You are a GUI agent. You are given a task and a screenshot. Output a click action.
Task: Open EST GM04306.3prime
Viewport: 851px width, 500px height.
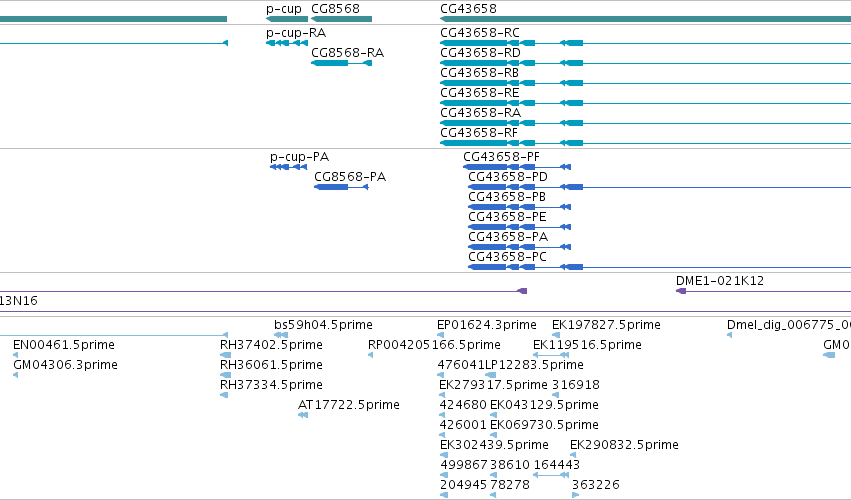coord(65,365)
